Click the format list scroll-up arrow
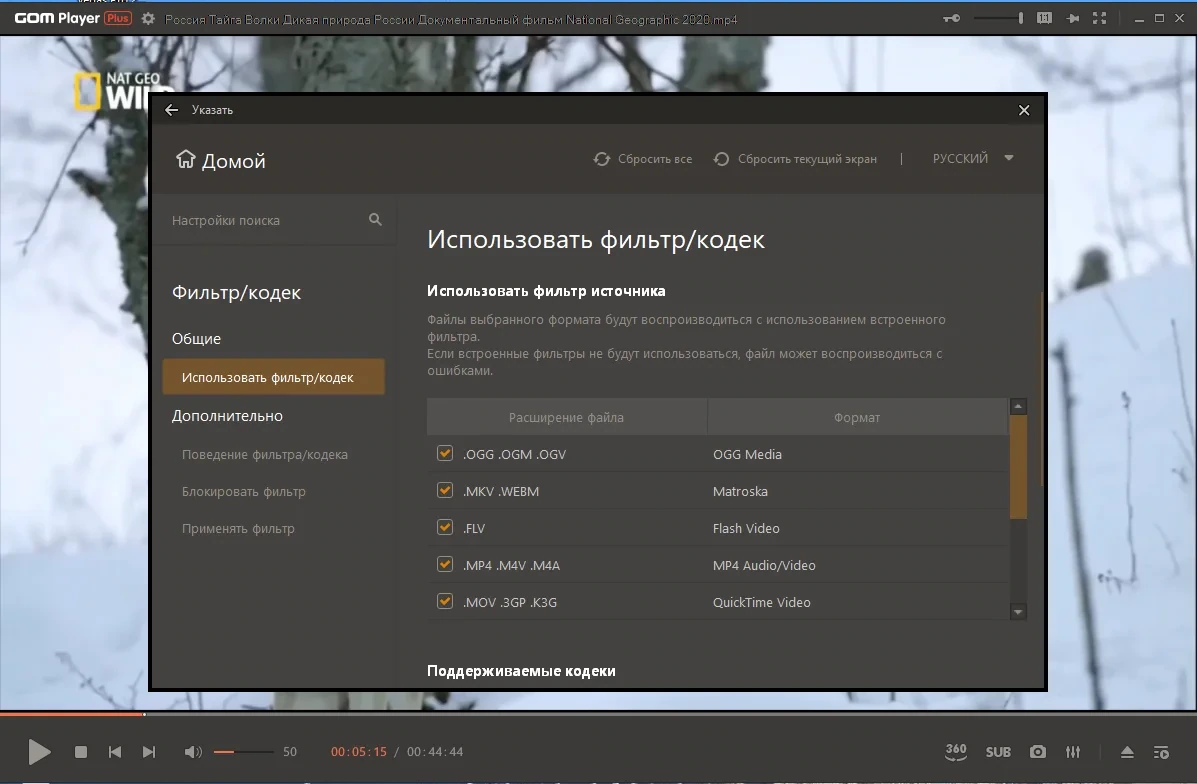 1018,406
